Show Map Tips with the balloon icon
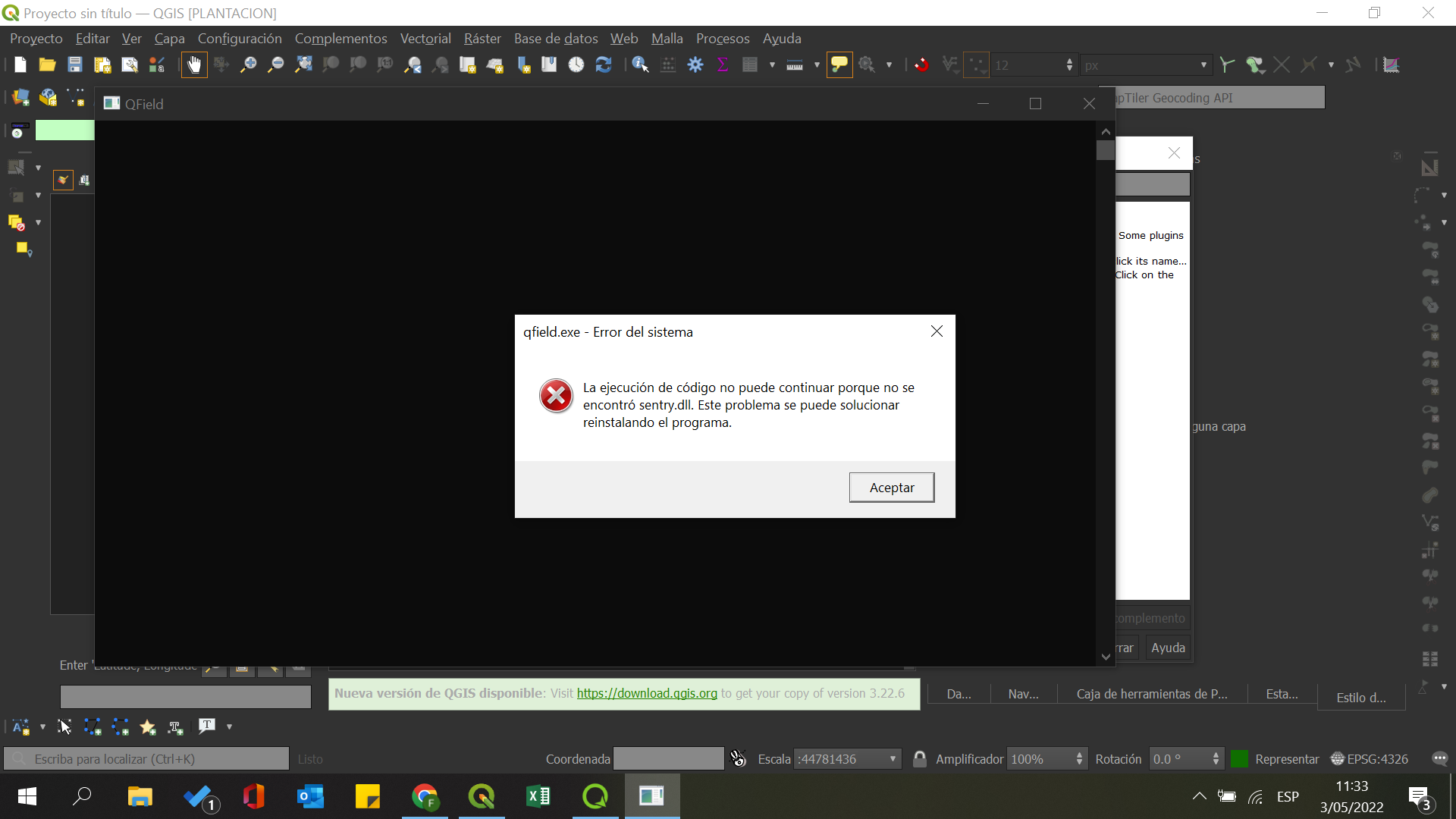The image size is (1456, 819). tap(839, 64)
